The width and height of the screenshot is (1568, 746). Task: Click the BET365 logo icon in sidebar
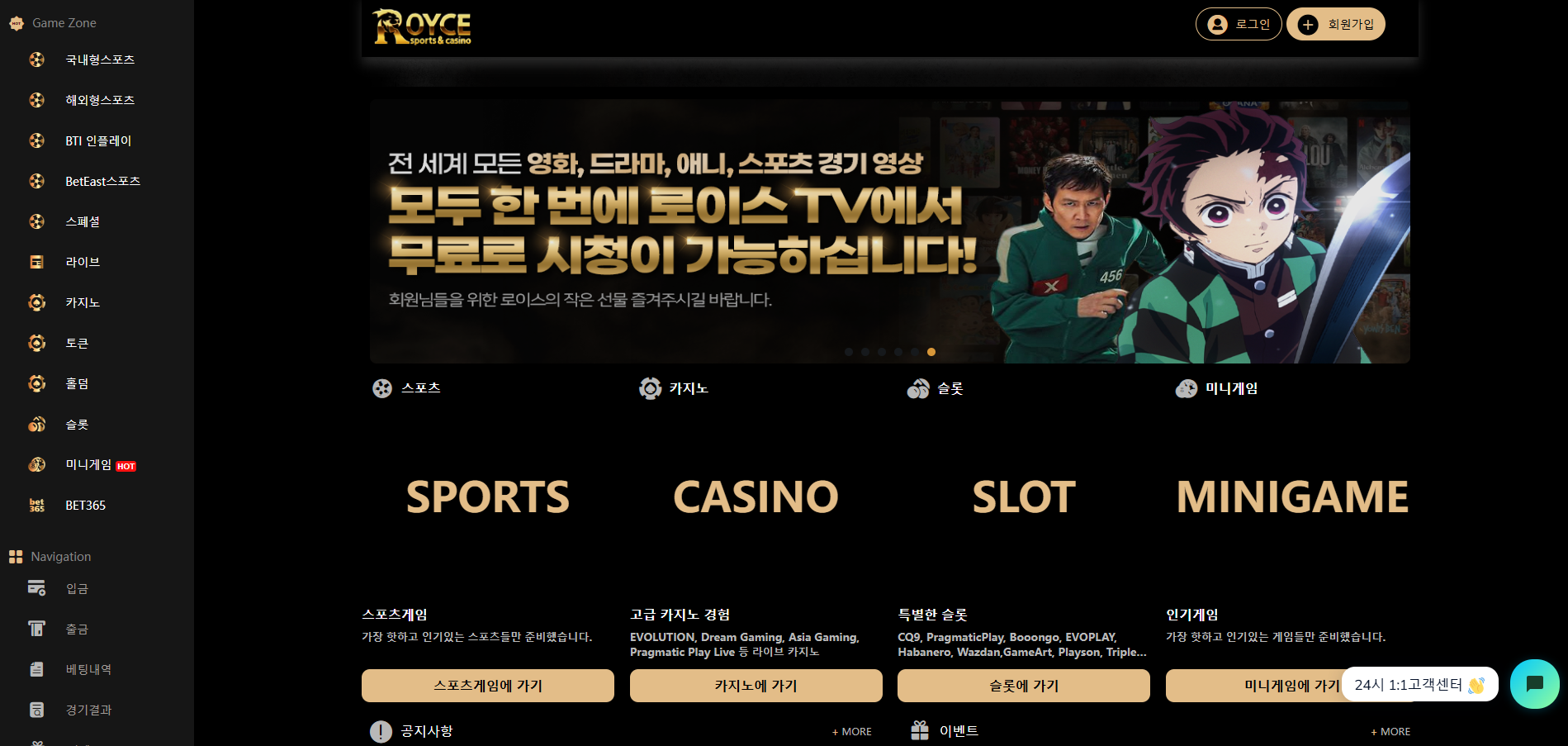[37, 505]
